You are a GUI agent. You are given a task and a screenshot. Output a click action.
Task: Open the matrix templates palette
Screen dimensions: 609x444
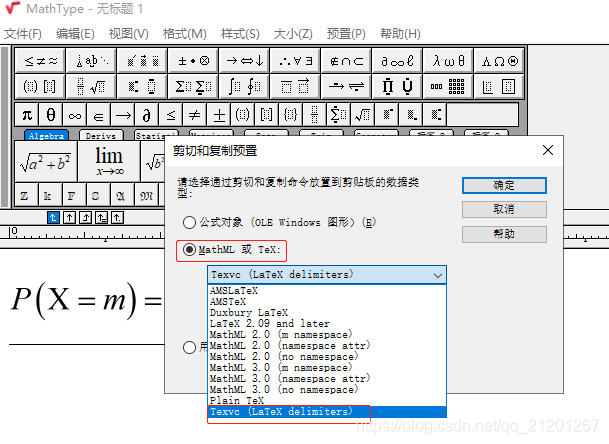[448, 86]
